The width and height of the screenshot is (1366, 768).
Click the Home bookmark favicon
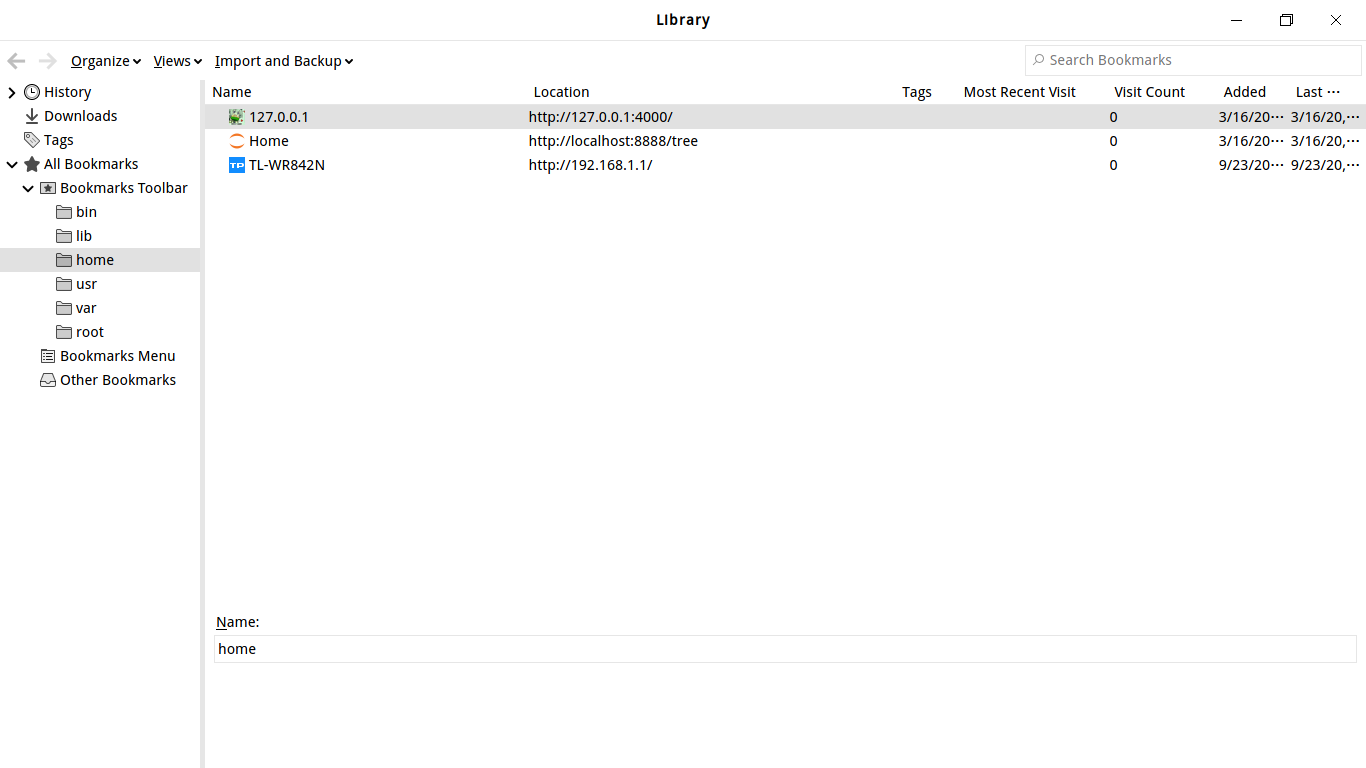click(236, 141)
